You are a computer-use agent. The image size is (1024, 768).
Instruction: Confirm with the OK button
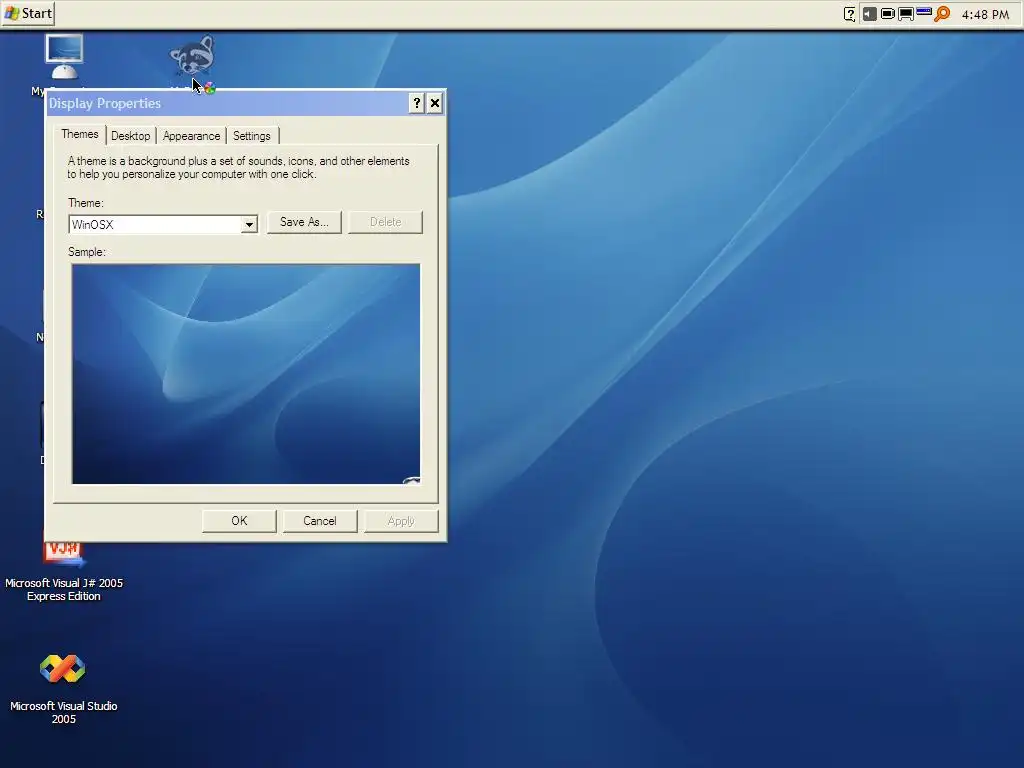pyautogui.click(x=239, y=521)
